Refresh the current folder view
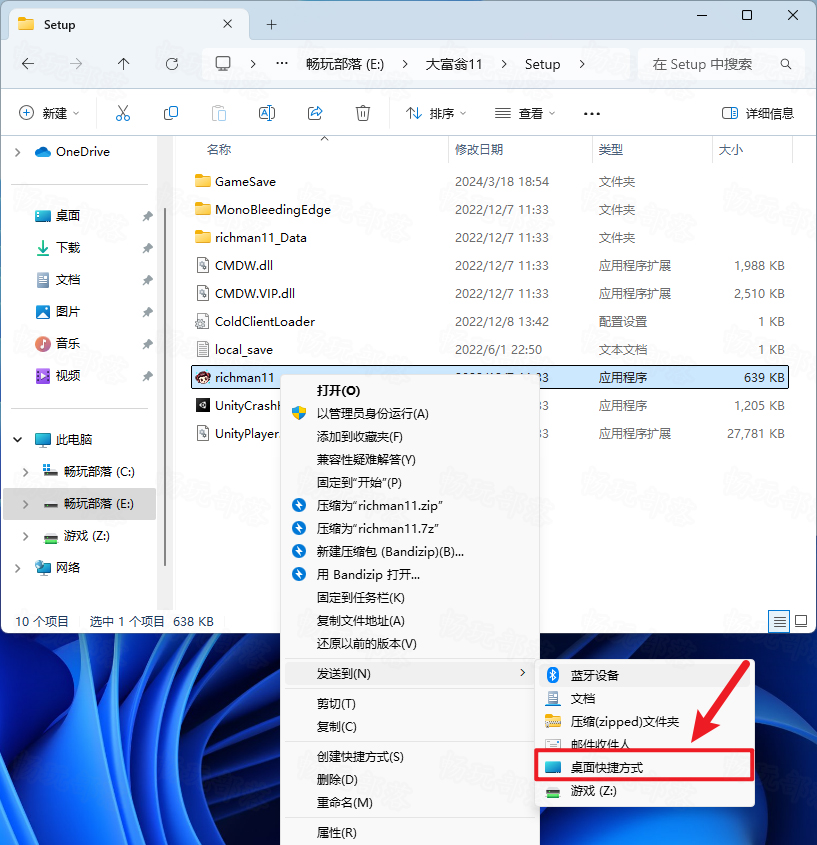This screenshot has width=817, height=845. click(172, 64)
